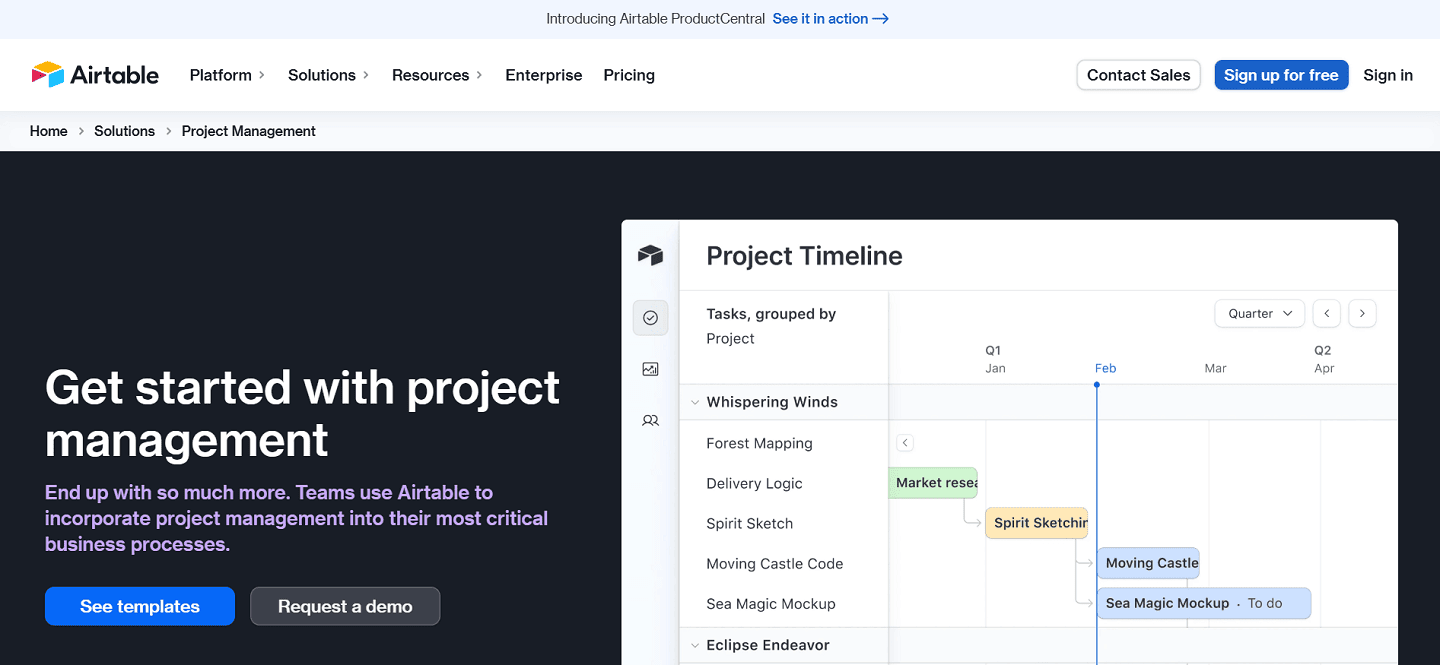Click the Request a demo button

click(x=345, y=606)
